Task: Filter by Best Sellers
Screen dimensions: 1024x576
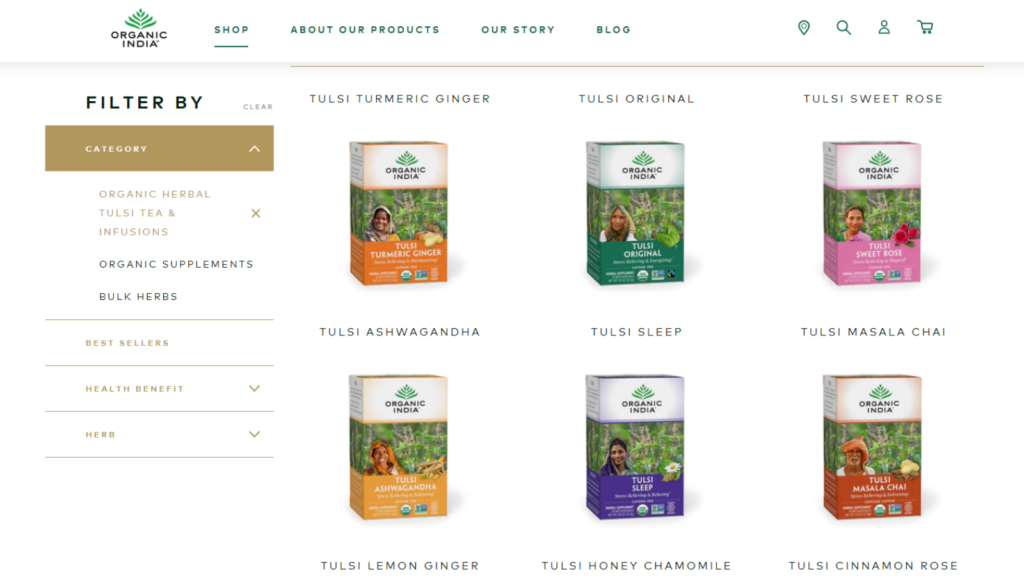Action: 127,343
